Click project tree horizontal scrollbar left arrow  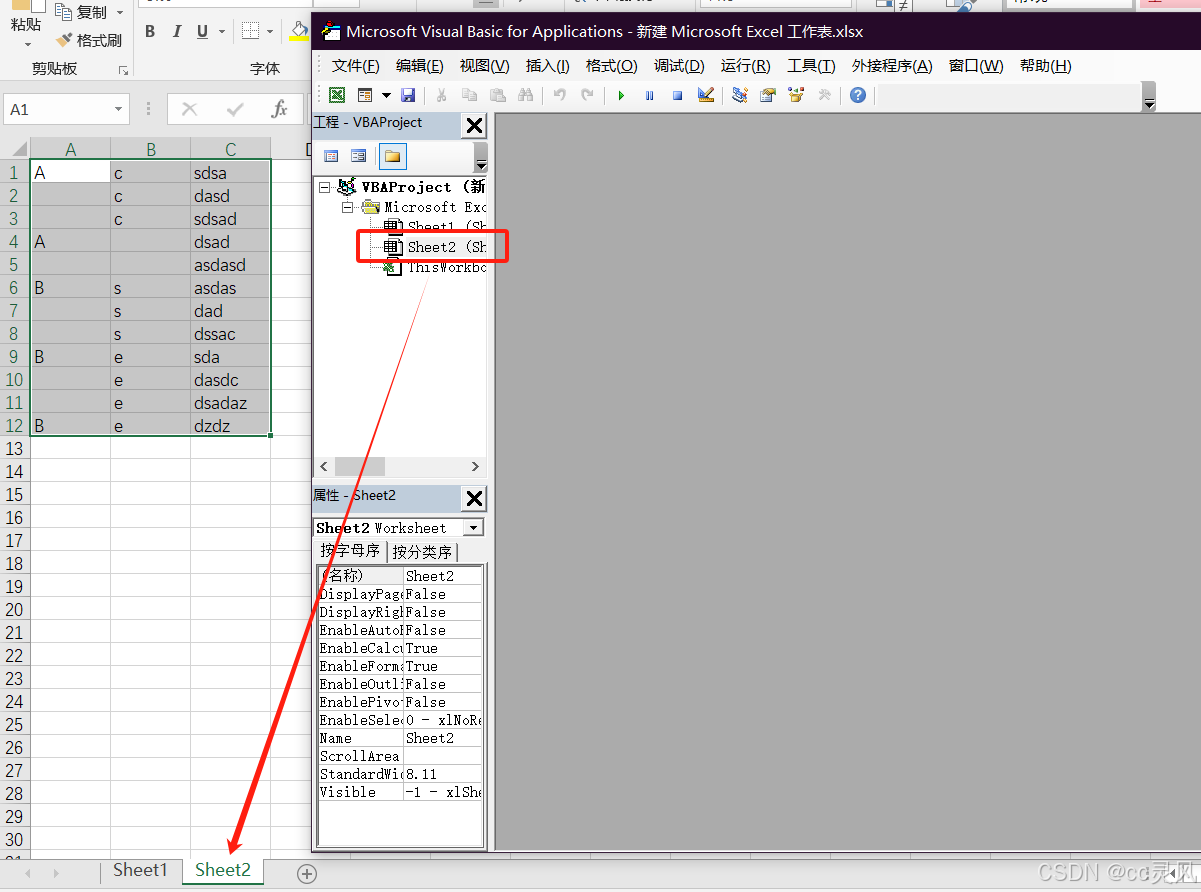323,467
